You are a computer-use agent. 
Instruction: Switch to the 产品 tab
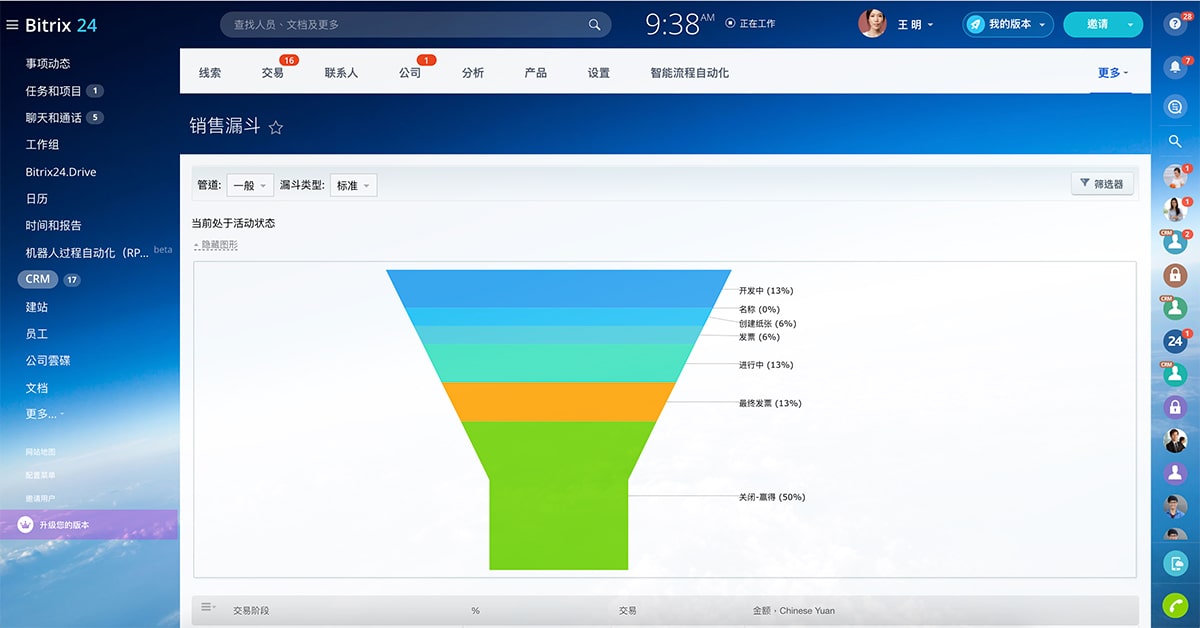tap(535, 73)
